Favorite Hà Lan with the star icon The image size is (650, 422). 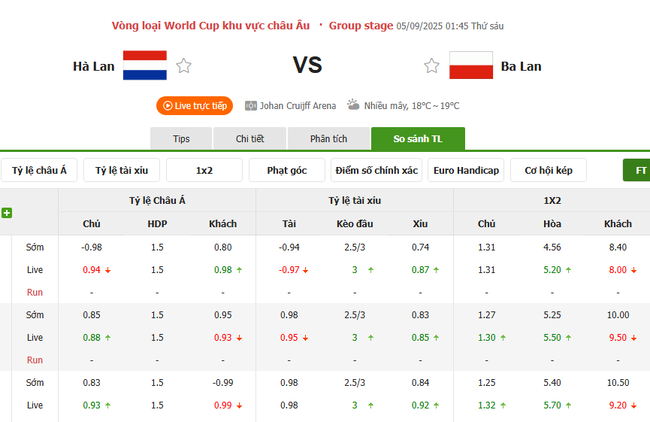tap(184, 66)
